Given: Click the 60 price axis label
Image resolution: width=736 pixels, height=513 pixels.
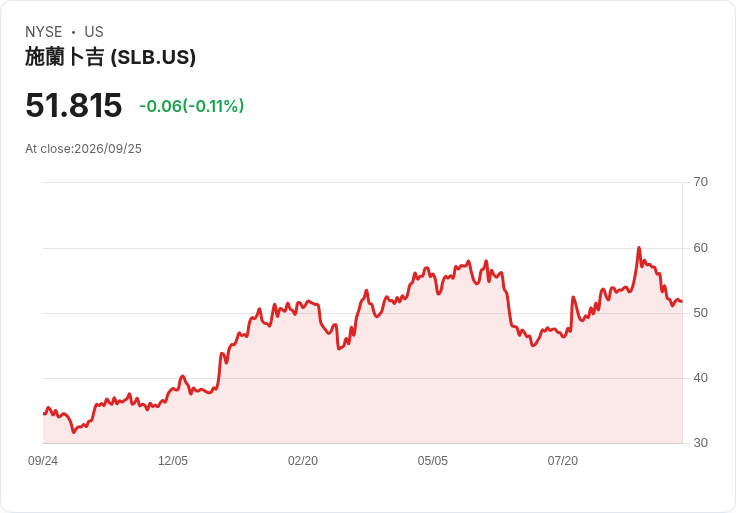Looking at the screenshot, I should (x=701, y=248).
